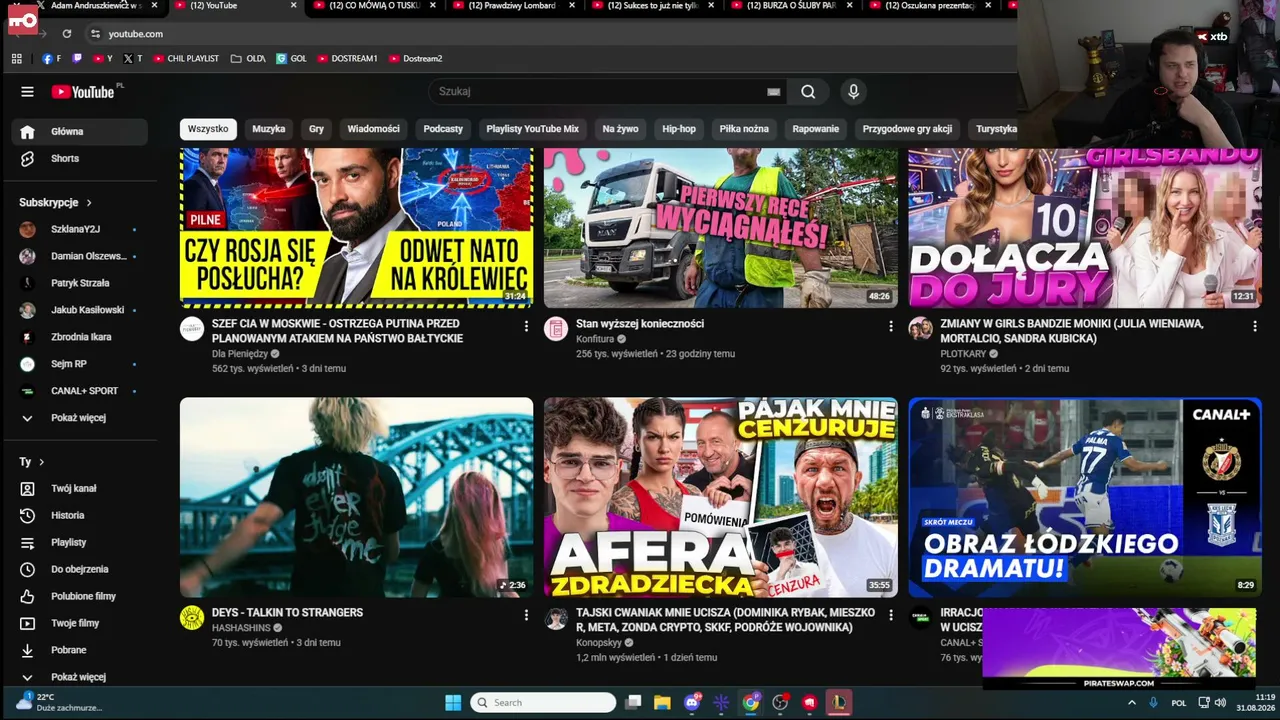Open Historia in the sidebar

tap(80, 516)
